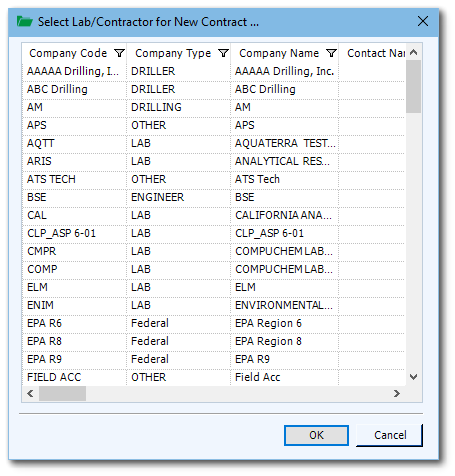Close the Select Lab/Contractor dialog
The image size is (455, 476).
[423, 21]
